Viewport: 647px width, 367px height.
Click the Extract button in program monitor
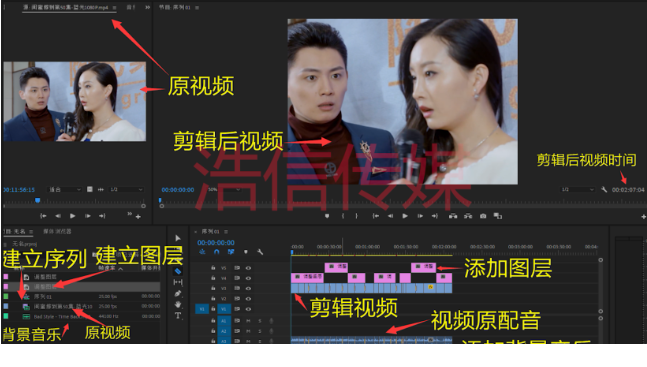pyautogui.click(x=468, y=216)
